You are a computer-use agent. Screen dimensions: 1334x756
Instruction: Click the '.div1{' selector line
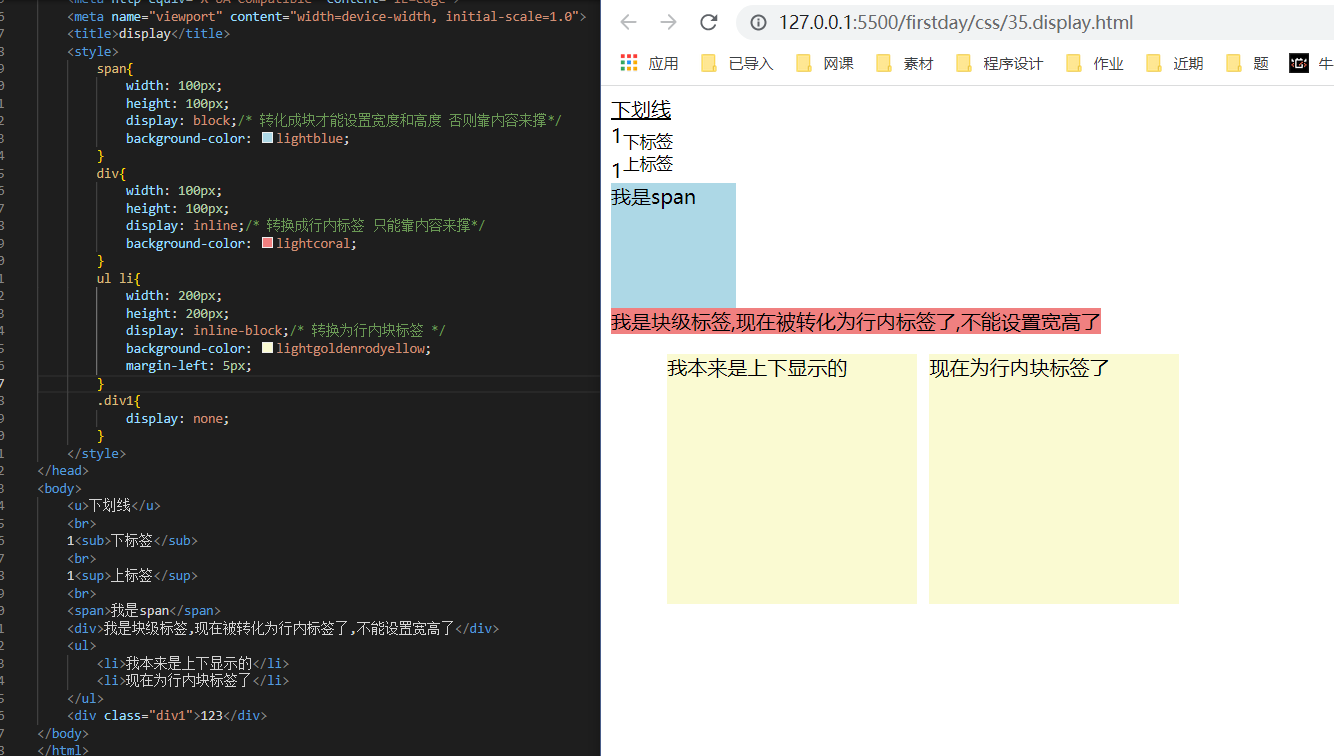coord(119,400)
